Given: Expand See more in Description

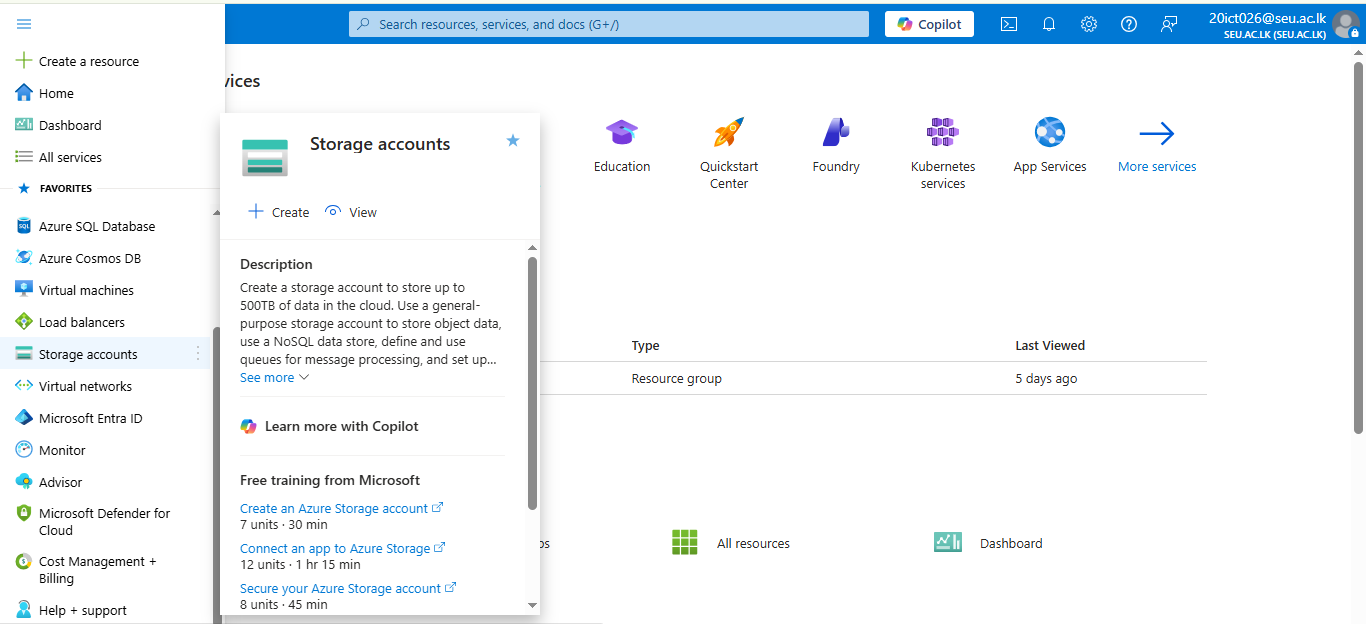Looking at the screenshot, I should pos(275,378).
